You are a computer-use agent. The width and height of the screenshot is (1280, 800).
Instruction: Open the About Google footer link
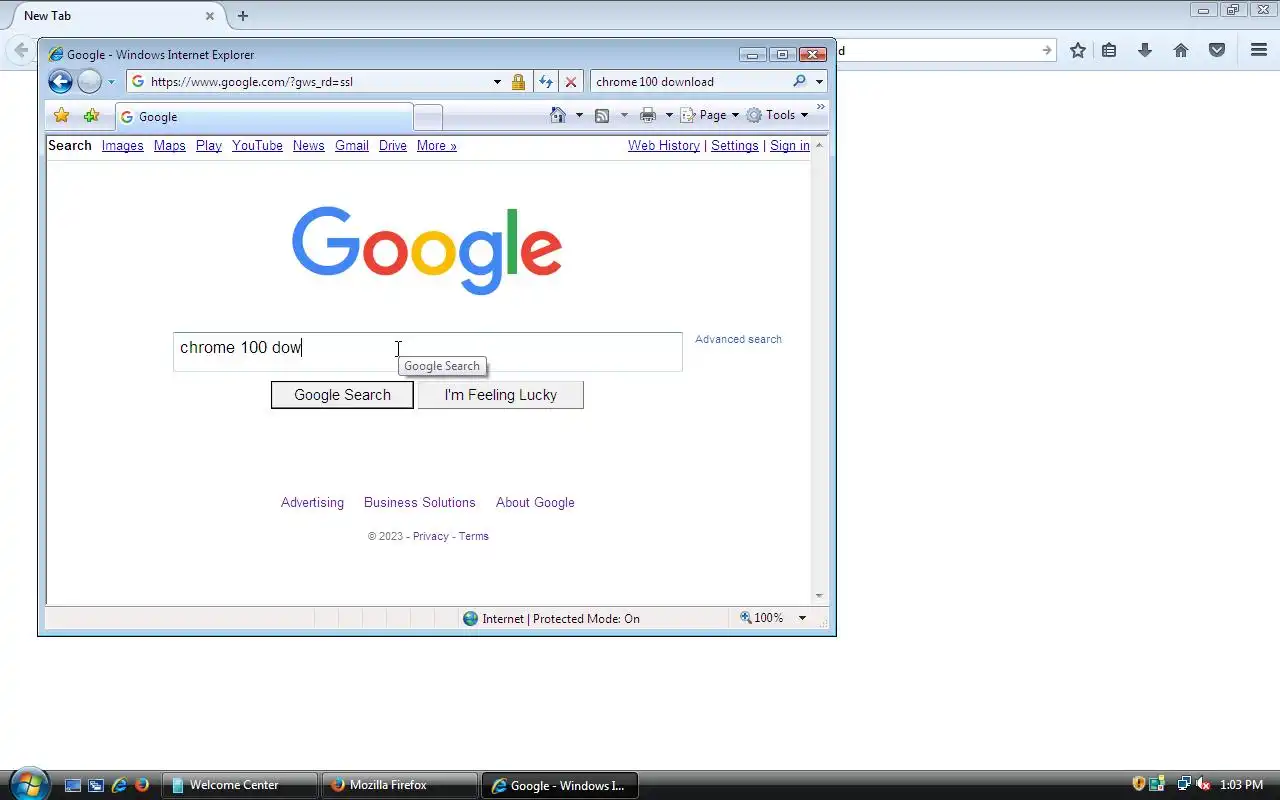535,502
